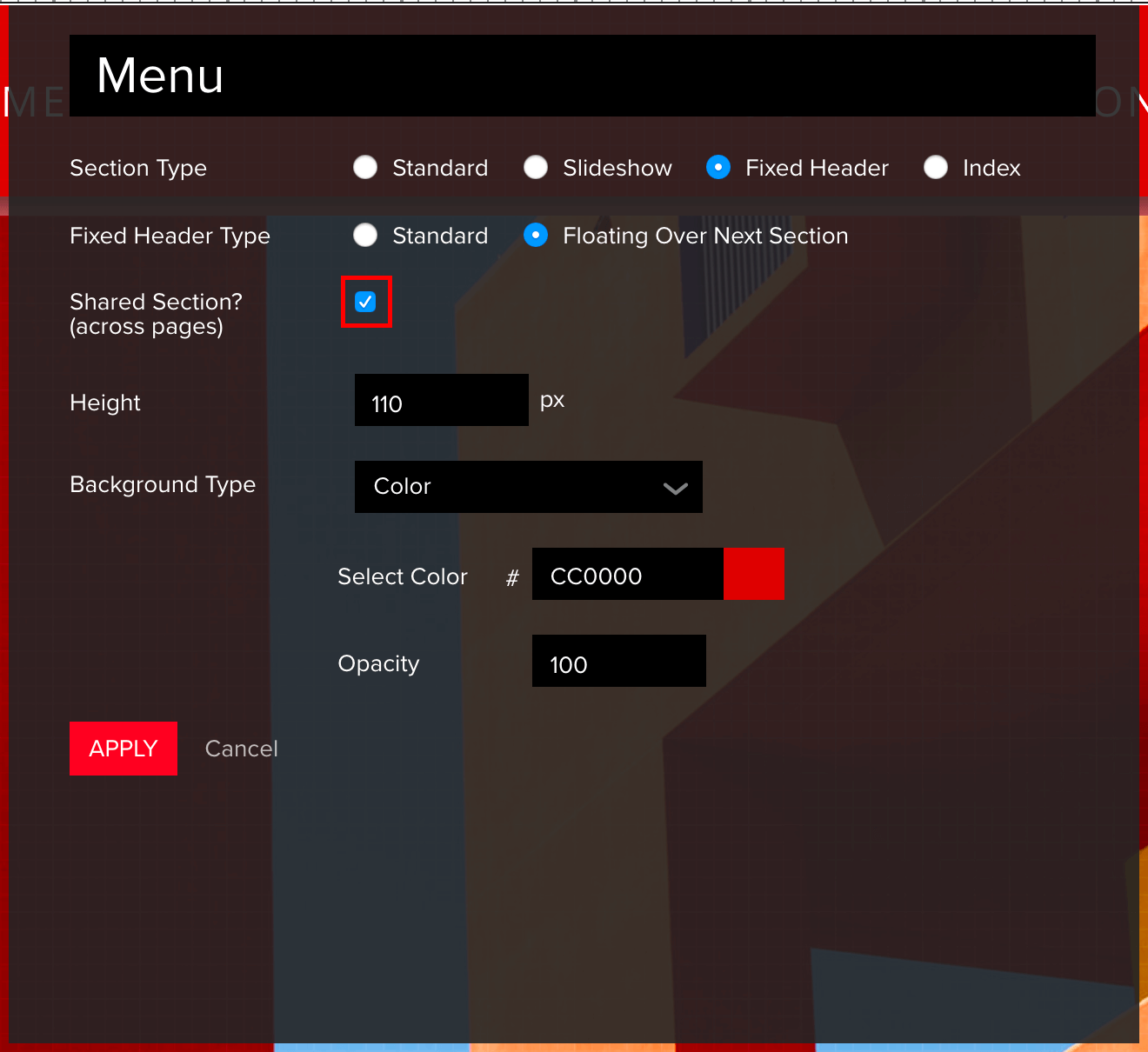Click the Background Type label text
This screenshot has height=1052, width=1148.
click(163, 484)
